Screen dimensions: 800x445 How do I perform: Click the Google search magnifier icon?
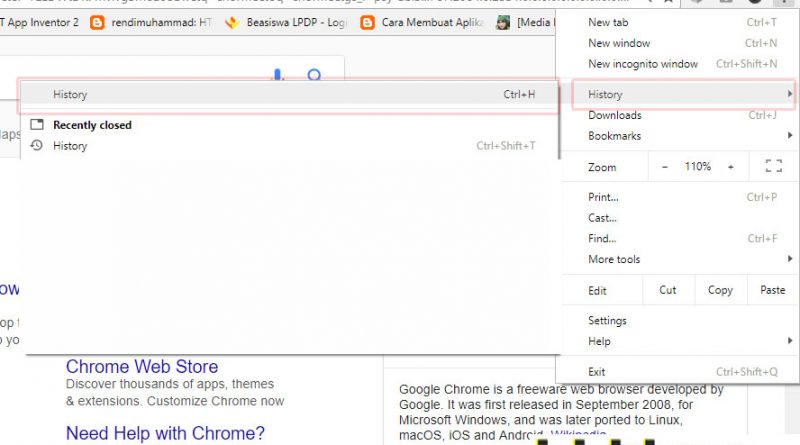click(314, 75)
